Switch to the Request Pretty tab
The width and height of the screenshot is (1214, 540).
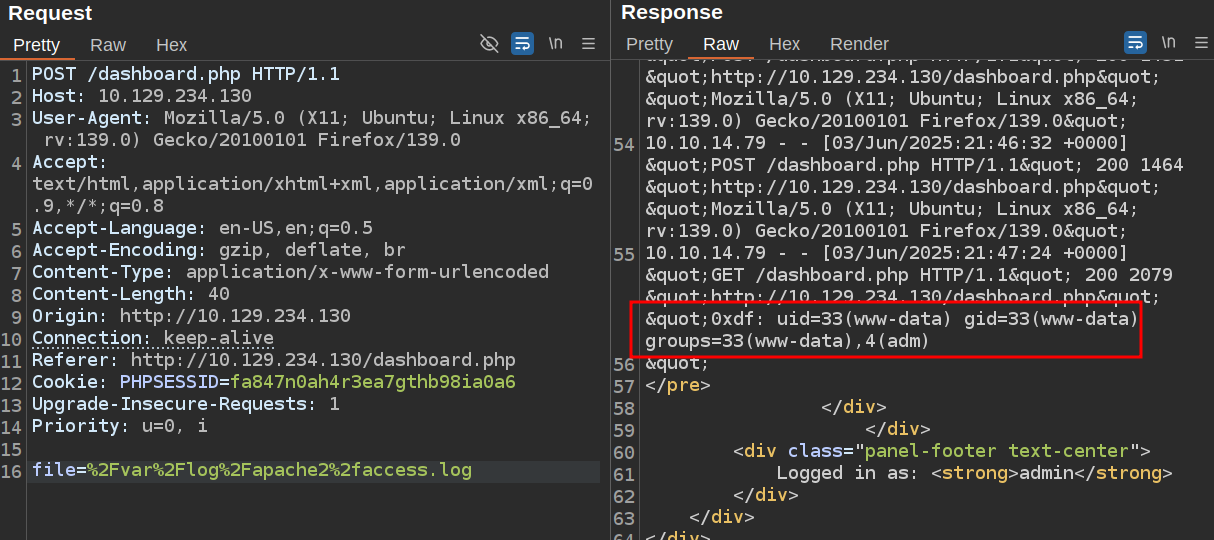click(37, 45)
